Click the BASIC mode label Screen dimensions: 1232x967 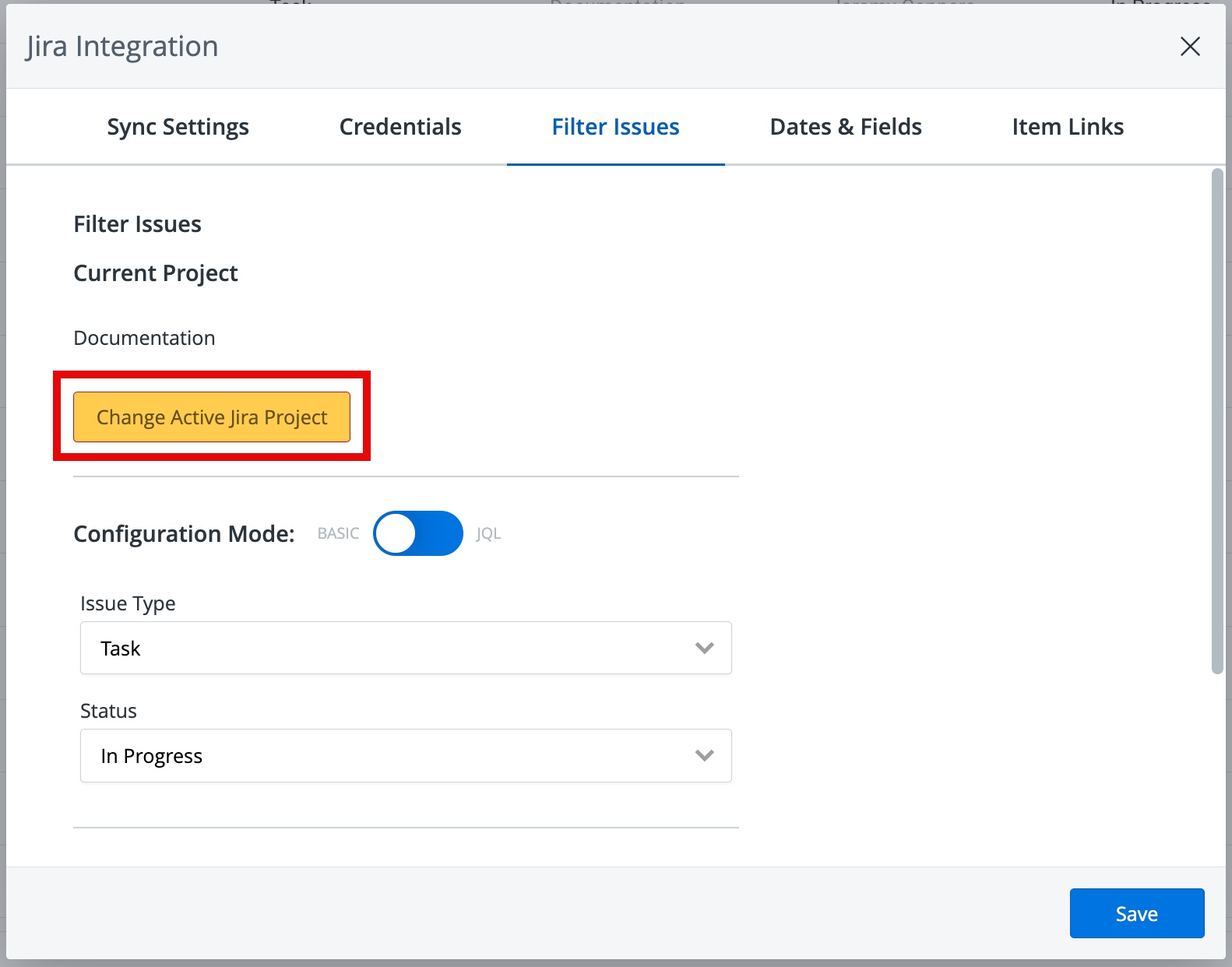tap(338, 533)
